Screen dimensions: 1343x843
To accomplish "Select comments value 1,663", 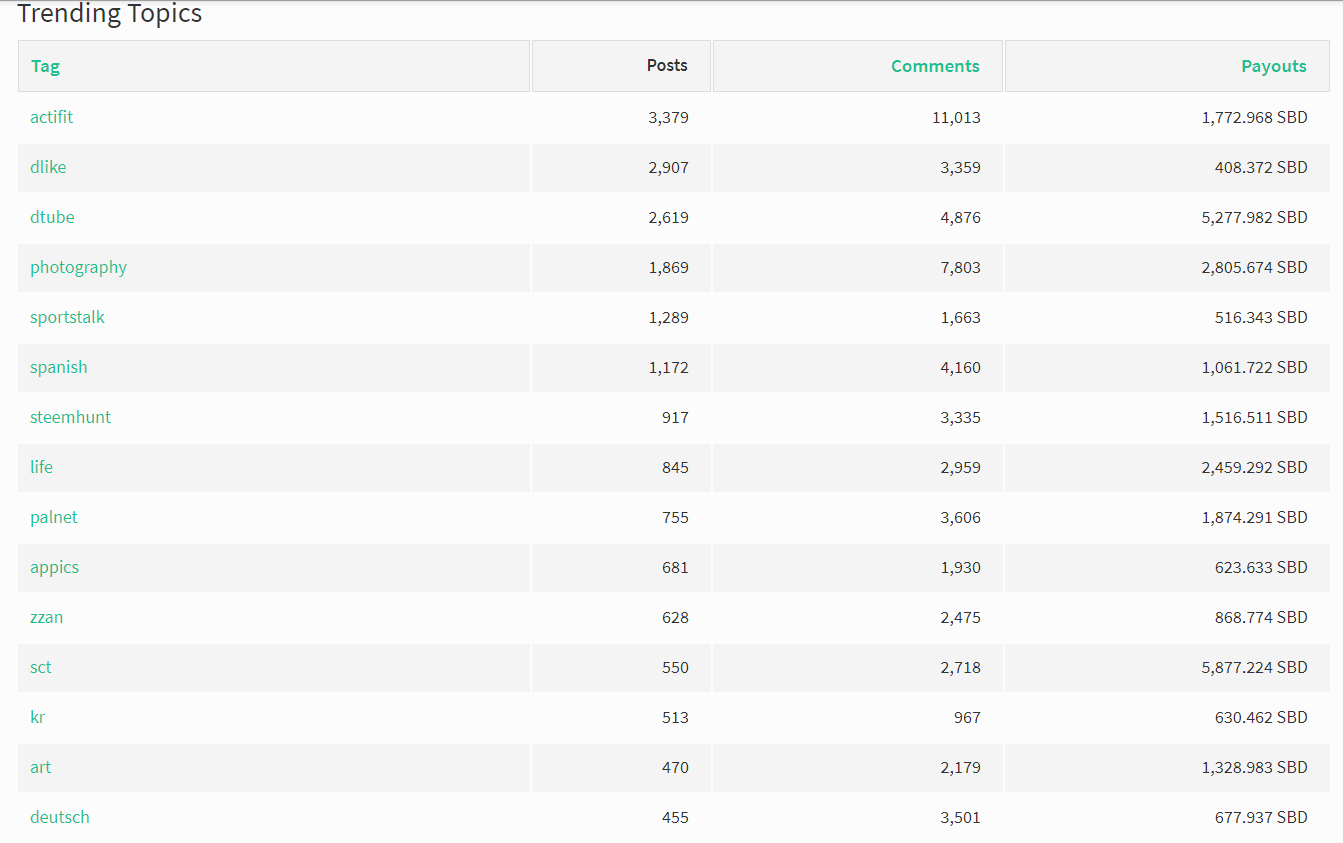I will [960, 317].
